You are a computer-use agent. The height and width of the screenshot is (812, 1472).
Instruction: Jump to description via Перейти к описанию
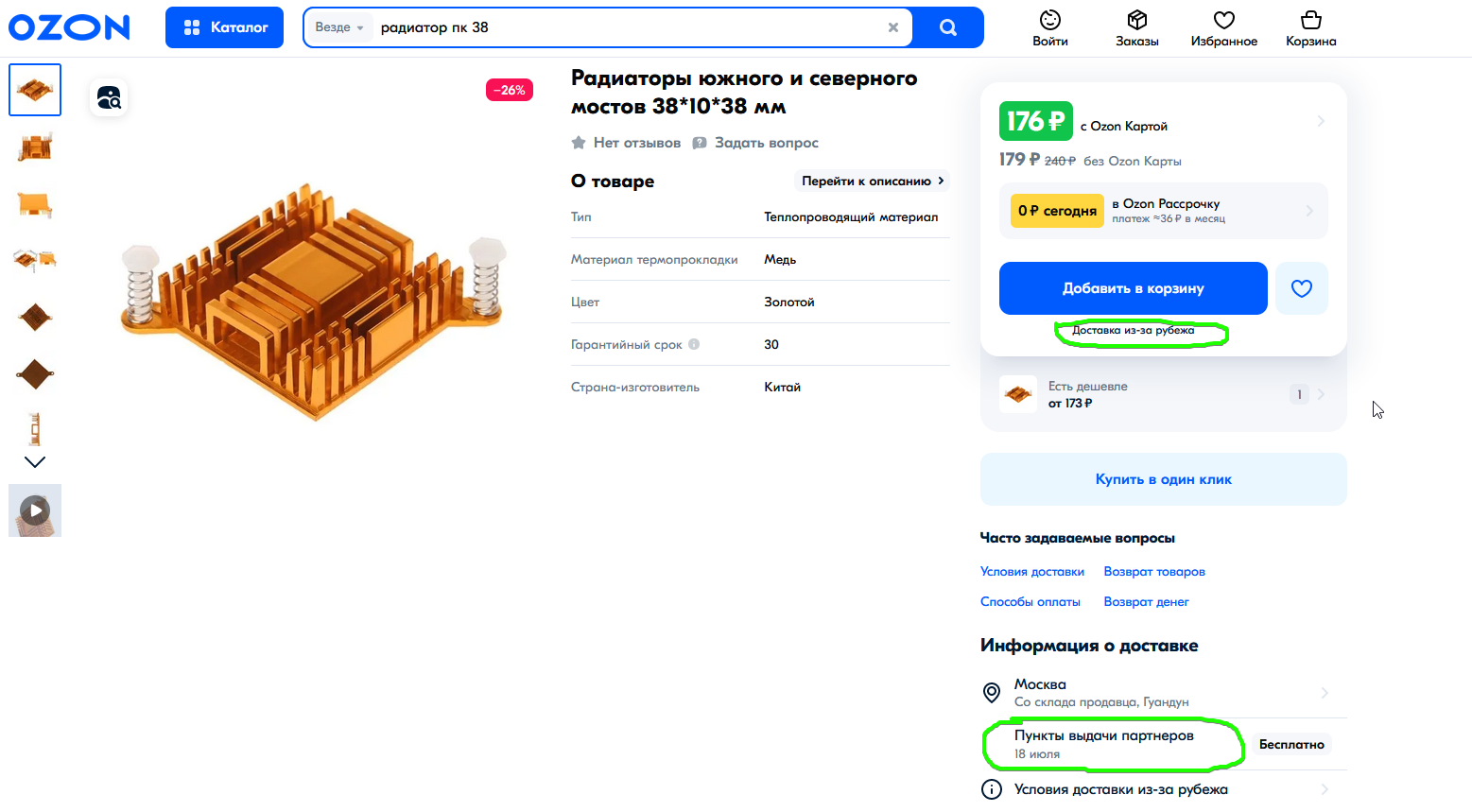click(872, 181)
